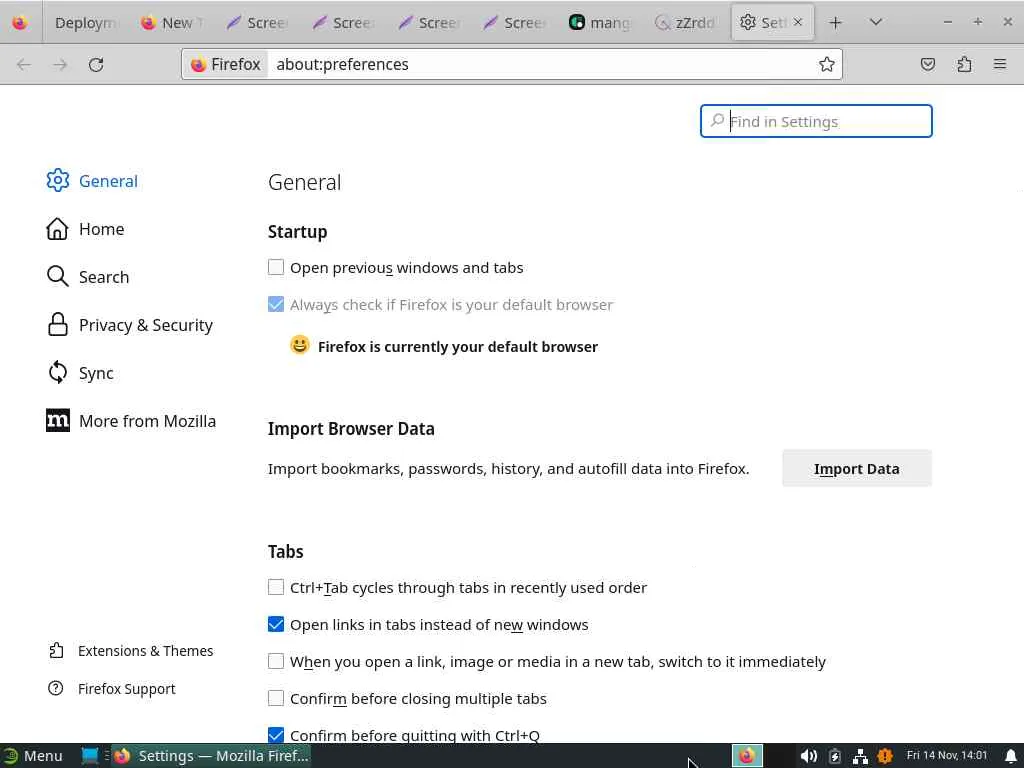
Task: Open a new tab with plus button
Action: point(835,23)
